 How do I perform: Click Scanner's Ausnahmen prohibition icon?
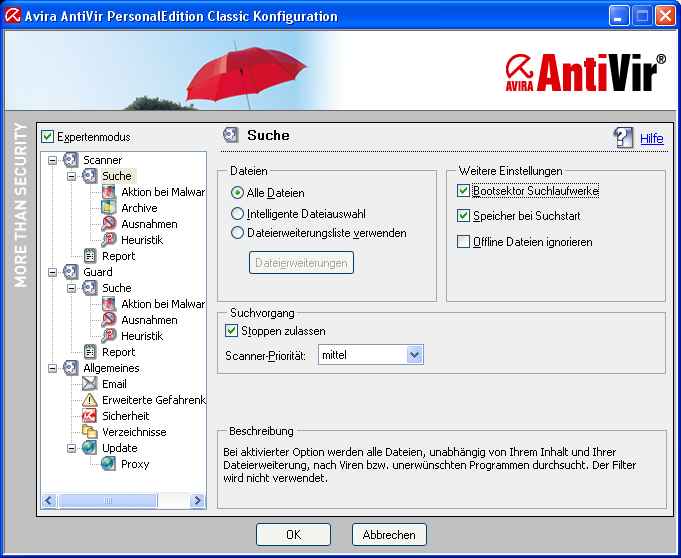click(109, 224)
